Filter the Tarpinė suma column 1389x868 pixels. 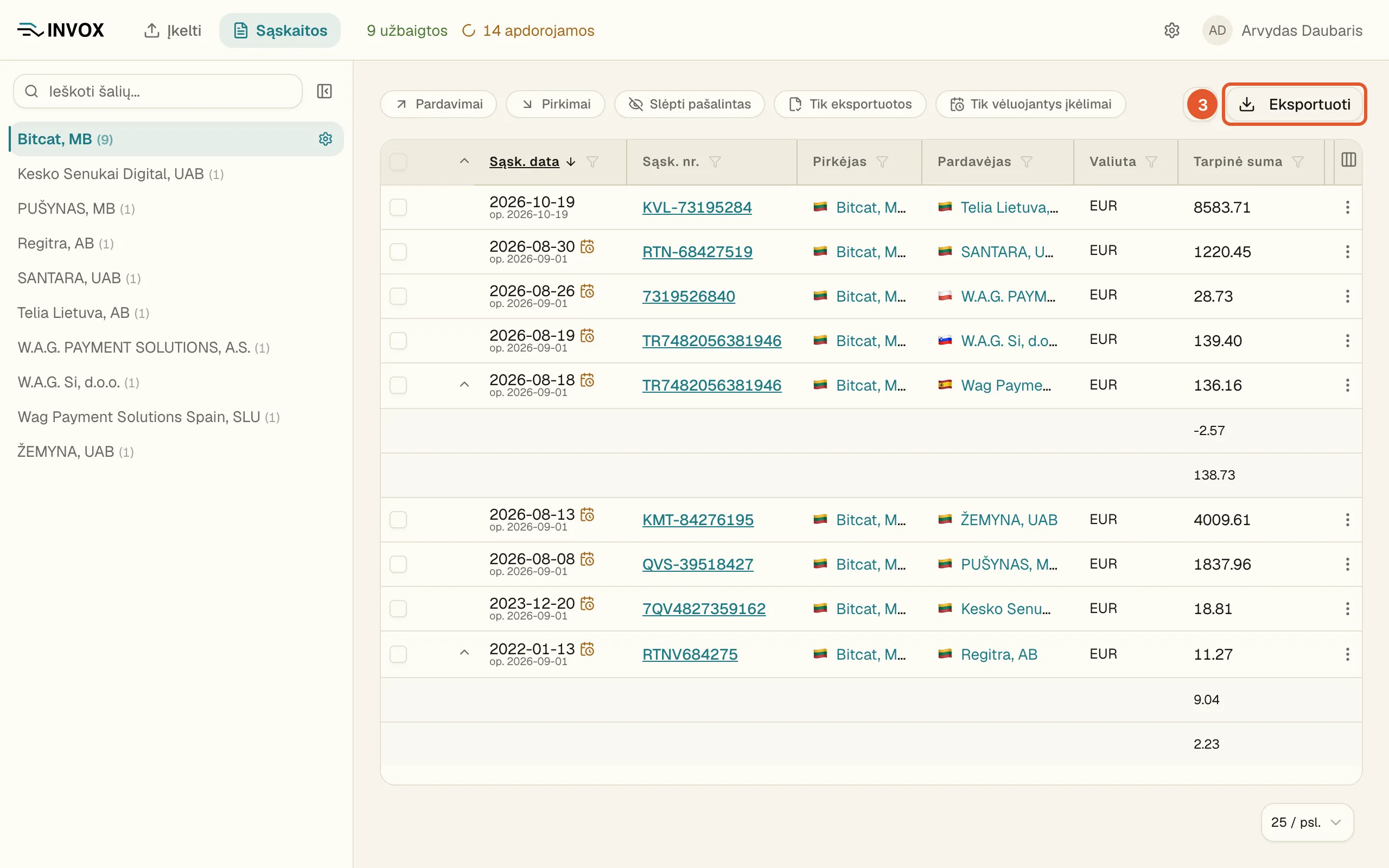1298,162
